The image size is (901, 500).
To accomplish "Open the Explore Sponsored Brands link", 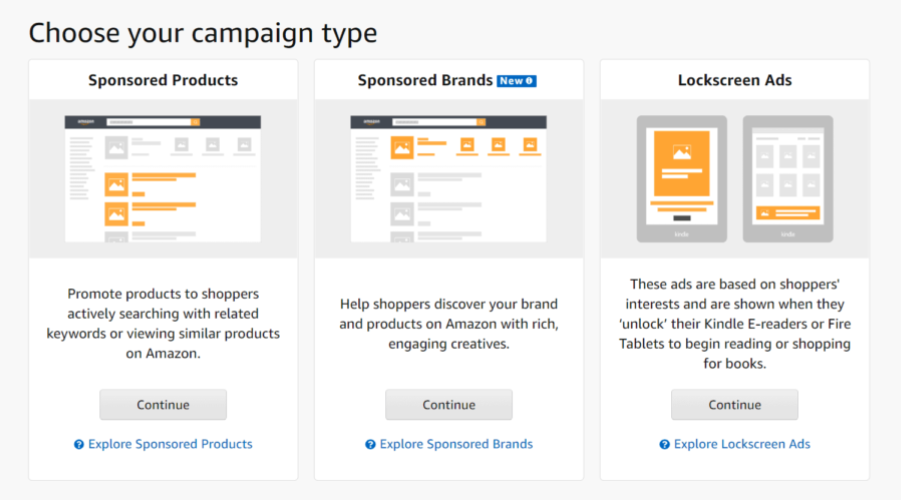I will click(x=456, y=444).
